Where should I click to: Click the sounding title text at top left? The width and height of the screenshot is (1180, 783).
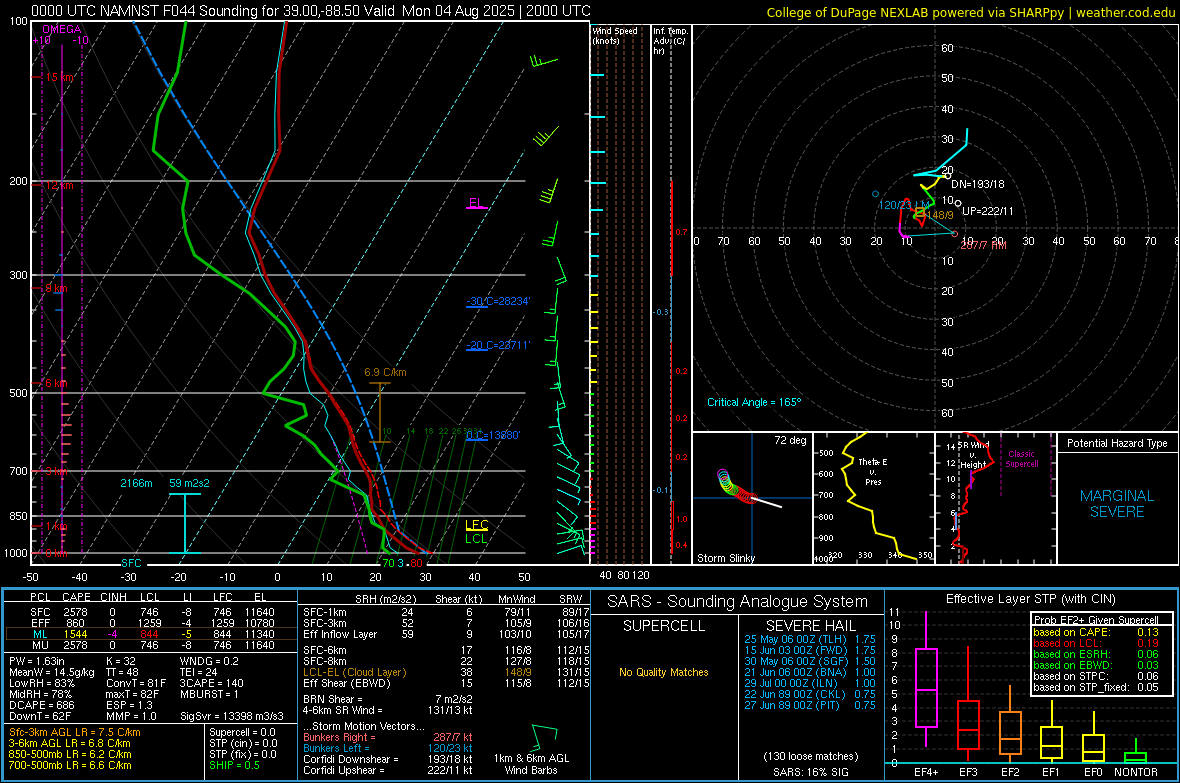[x=311, y=11]
